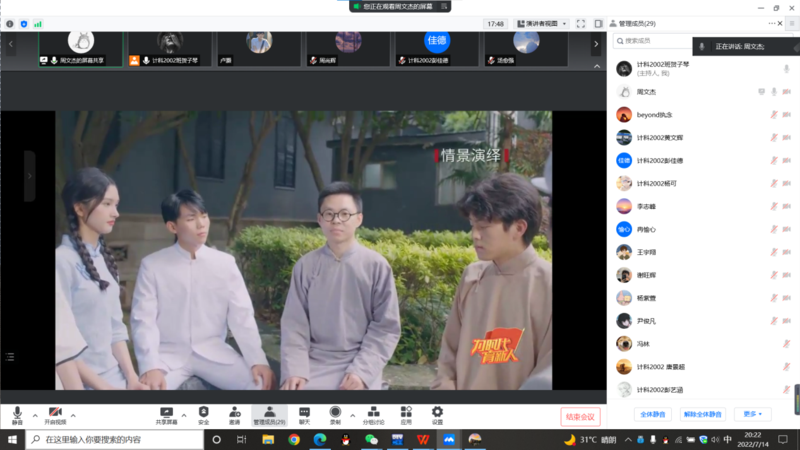Open Tencent Meeting from the taskbar
This screenshot has width=800, height=450.
click(449, 439)
